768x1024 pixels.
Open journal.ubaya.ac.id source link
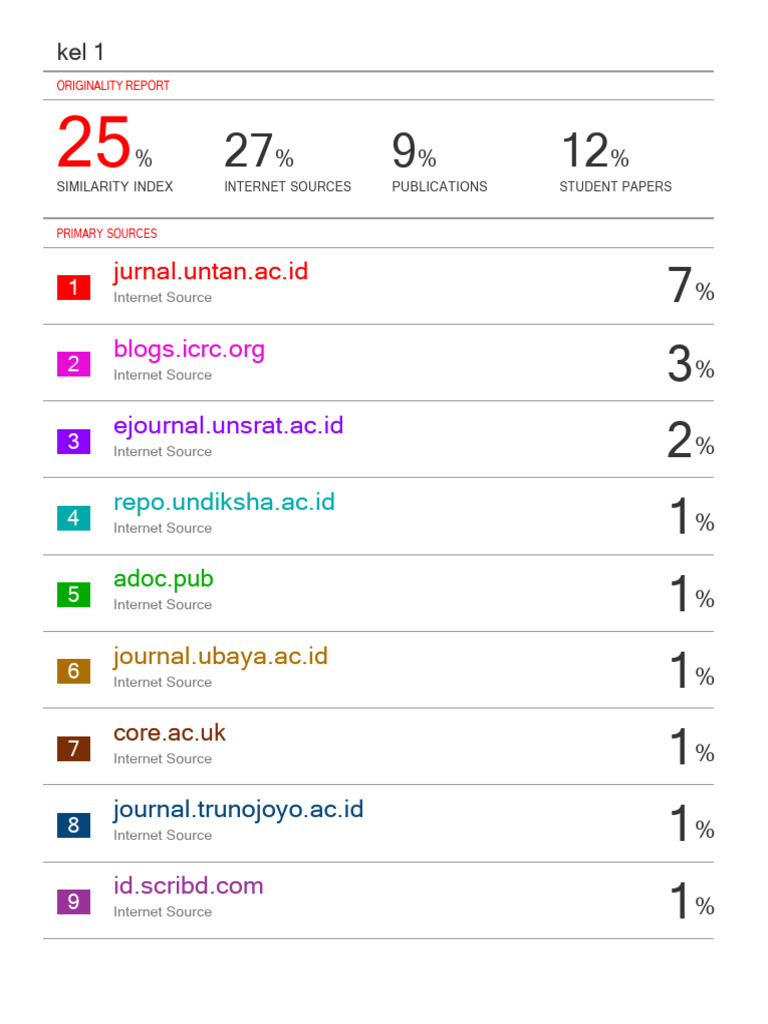220,657
